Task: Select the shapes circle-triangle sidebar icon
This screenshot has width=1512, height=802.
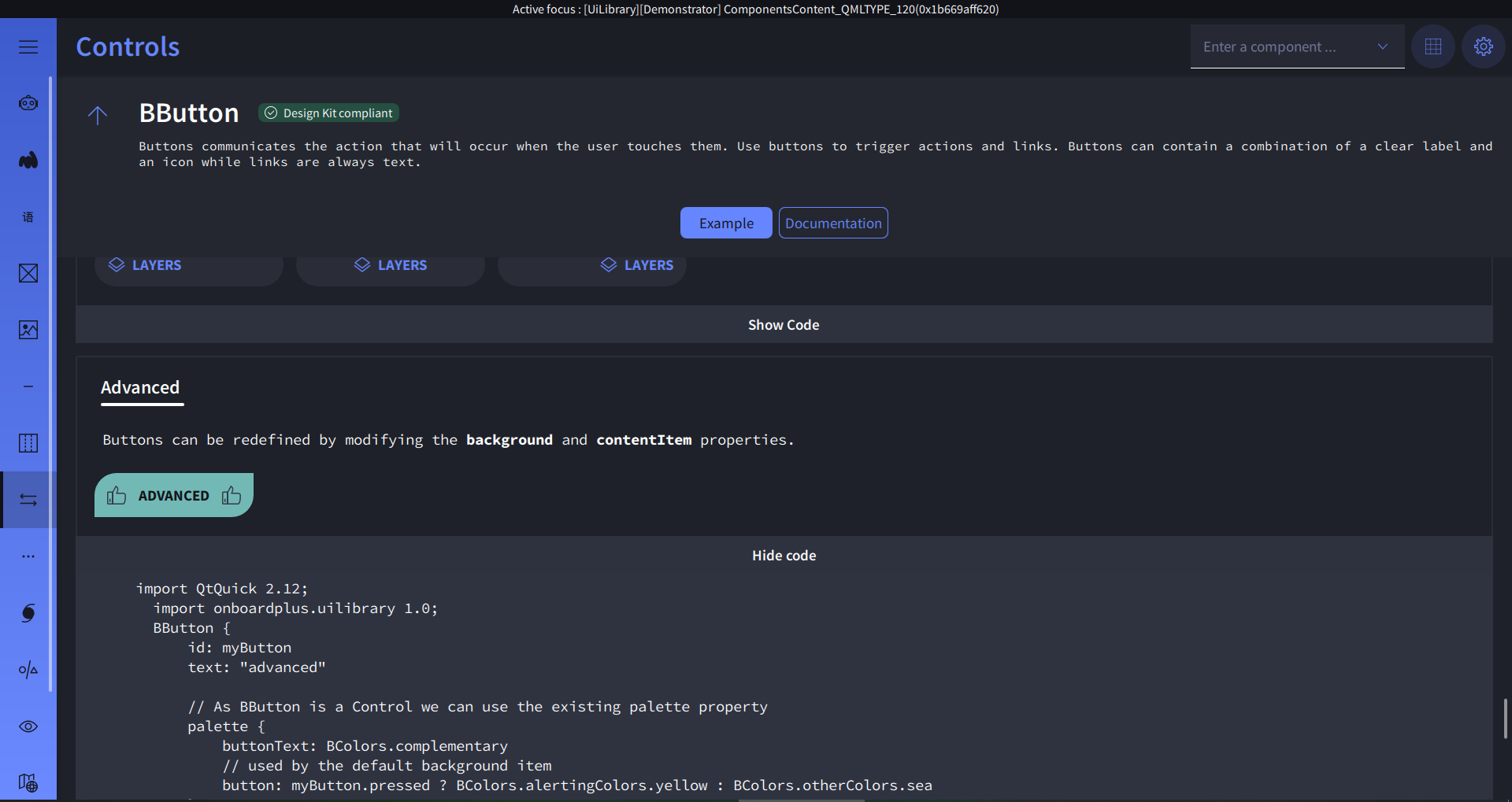Action: [28, 670]
